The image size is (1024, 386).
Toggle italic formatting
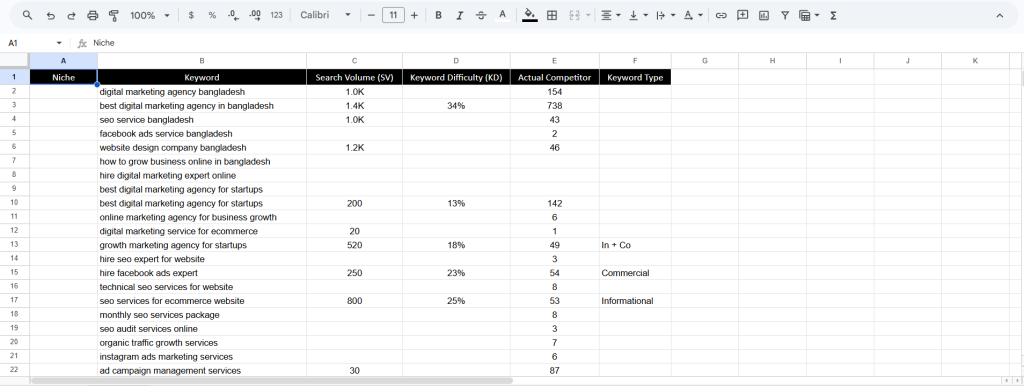[x=460, y=15]
